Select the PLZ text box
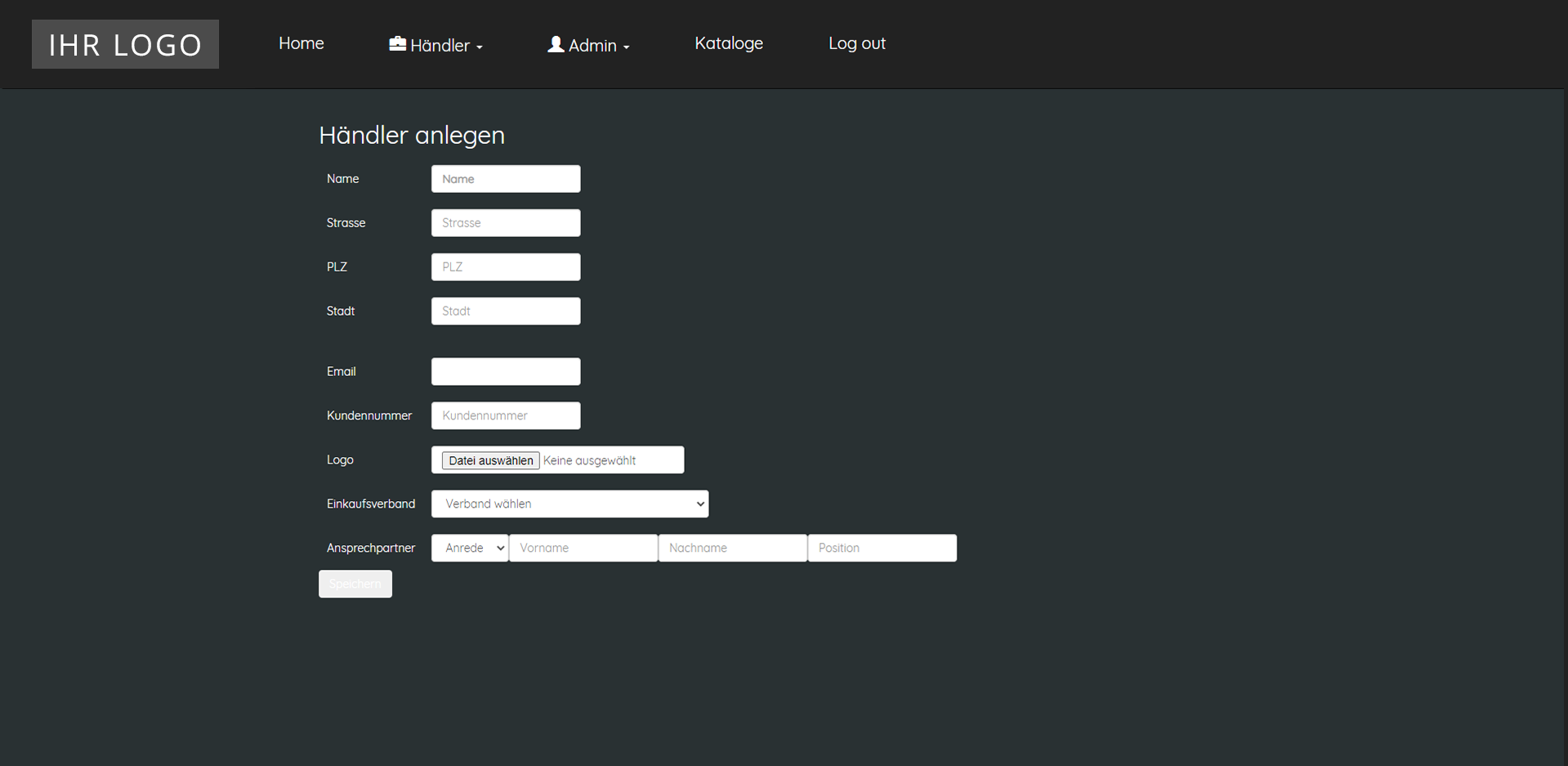Screen dimensions: 1568x766 pyautogui.click(x=505, y=267)
